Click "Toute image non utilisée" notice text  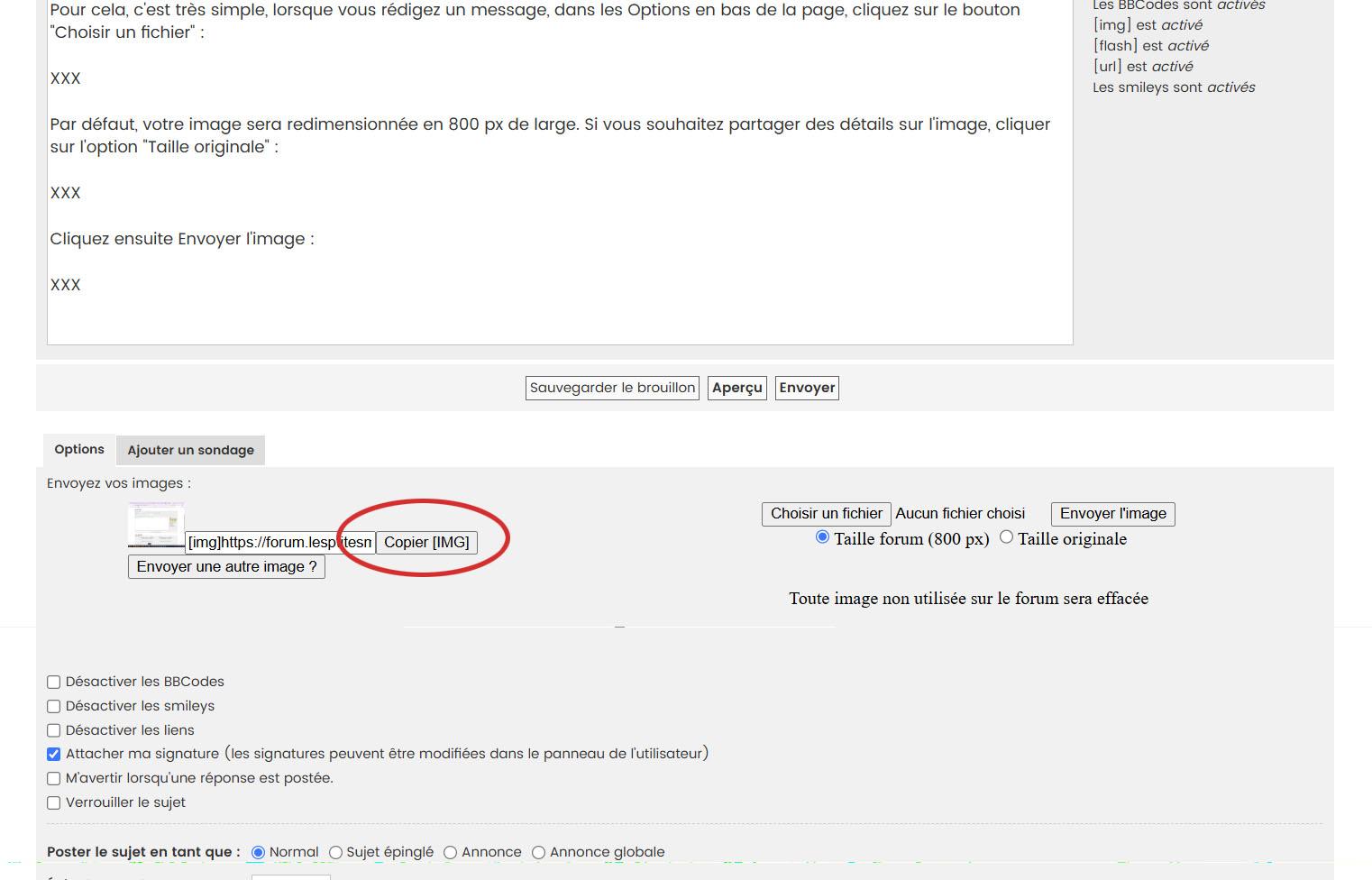coord(969,599)
